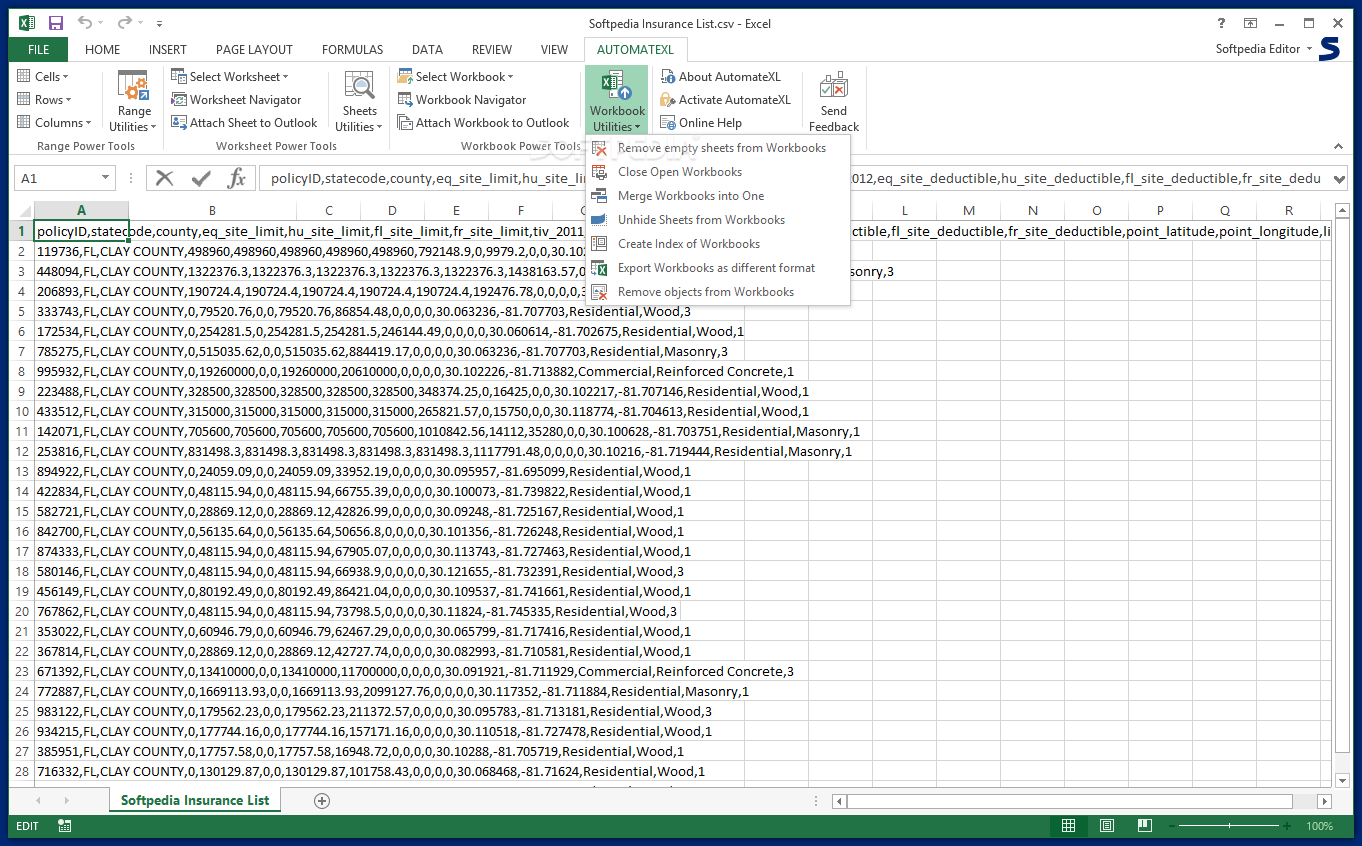Open the Softpedia Editor account menu
The width and height of the screenshot is (1362, 846).
point(1264,49)
